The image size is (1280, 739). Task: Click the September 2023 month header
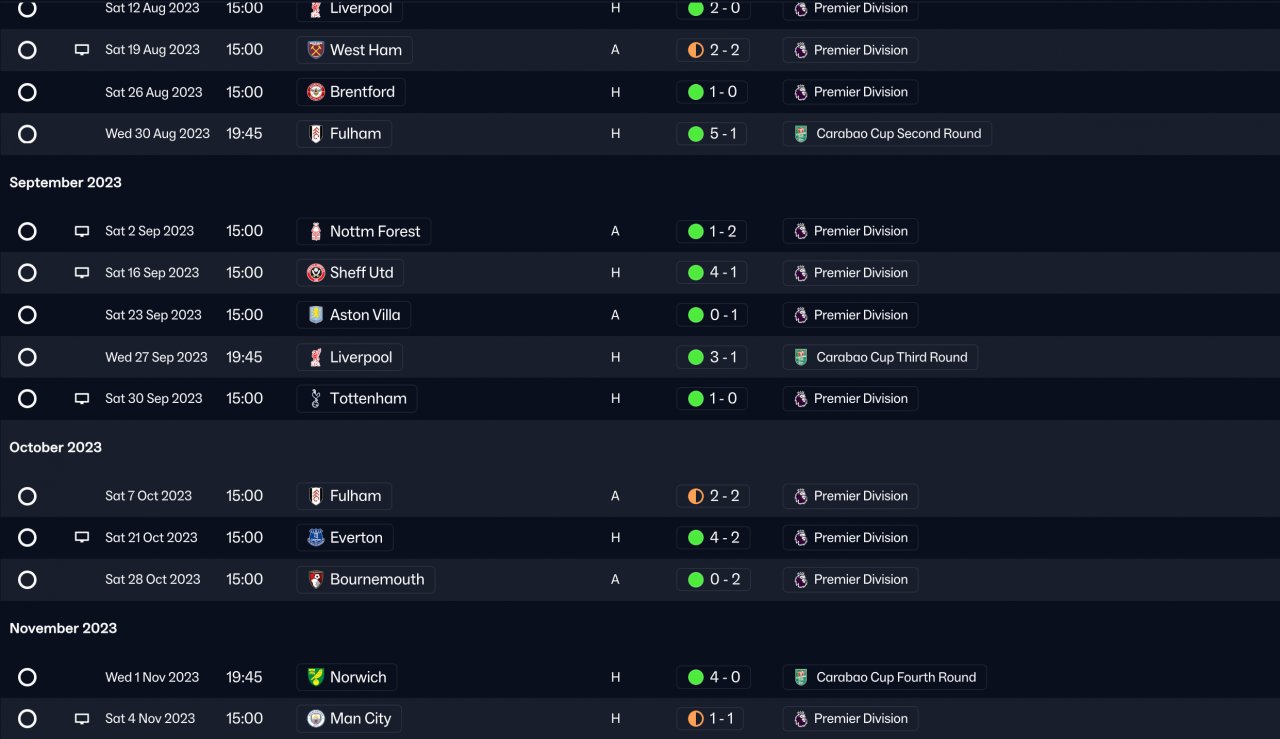click(x=66, y=182)
